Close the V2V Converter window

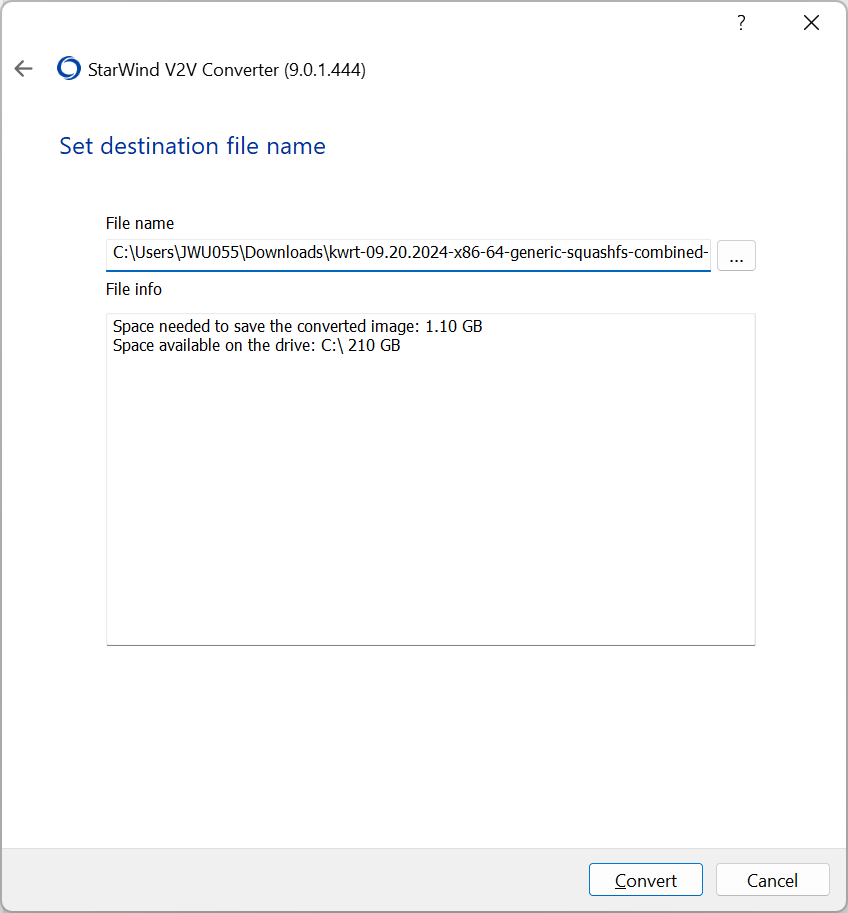click(811, 23)
